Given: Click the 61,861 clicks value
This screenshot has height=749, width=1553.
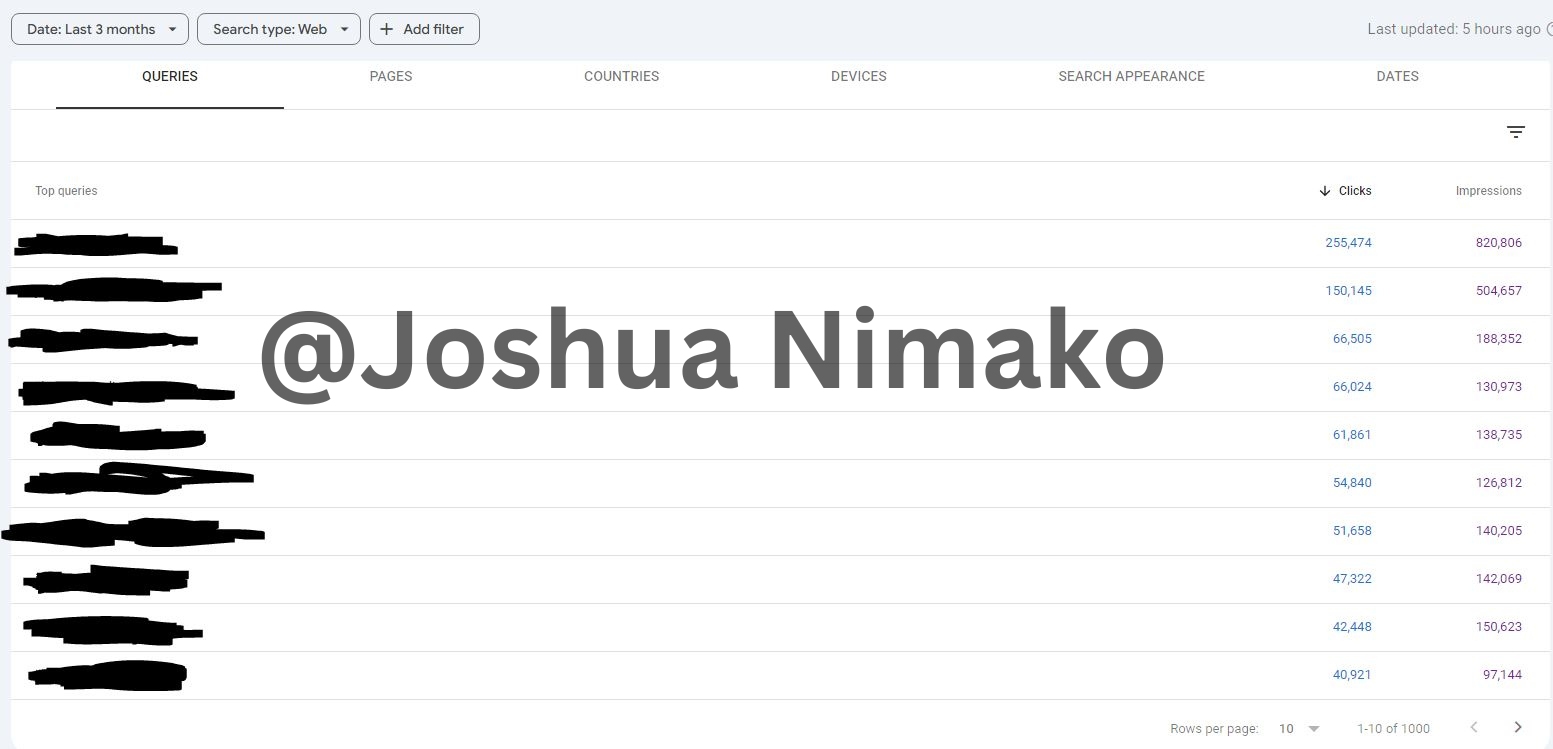Looking at the screenshot, I should click(x=1352, y=435).
